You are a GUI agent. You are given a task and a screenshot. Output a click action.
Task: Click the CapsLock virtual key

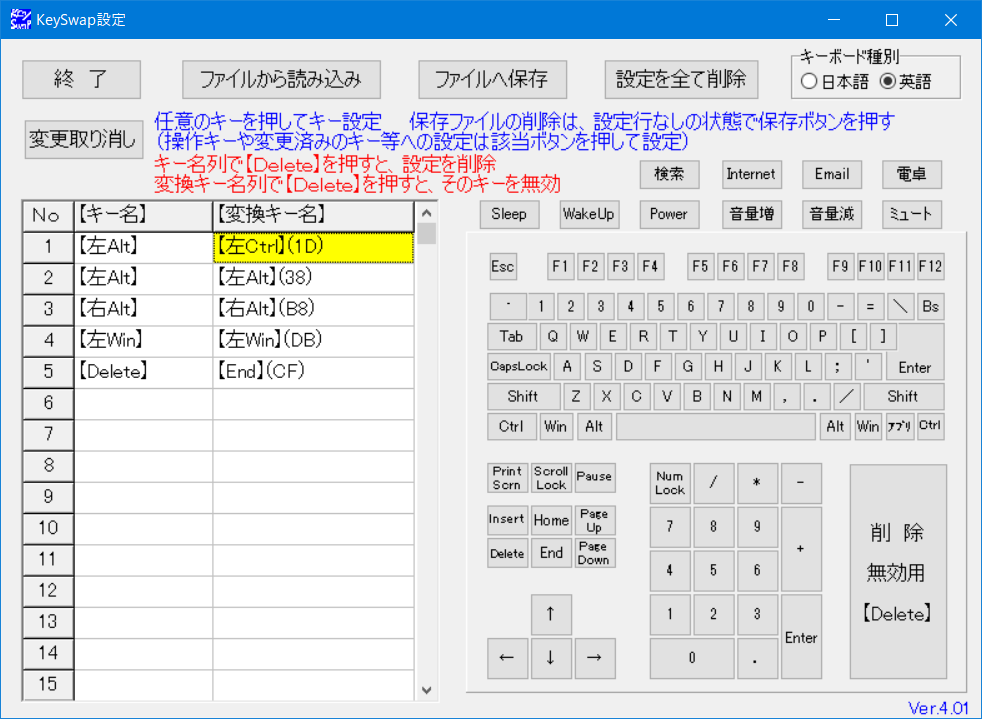point(519,366)
